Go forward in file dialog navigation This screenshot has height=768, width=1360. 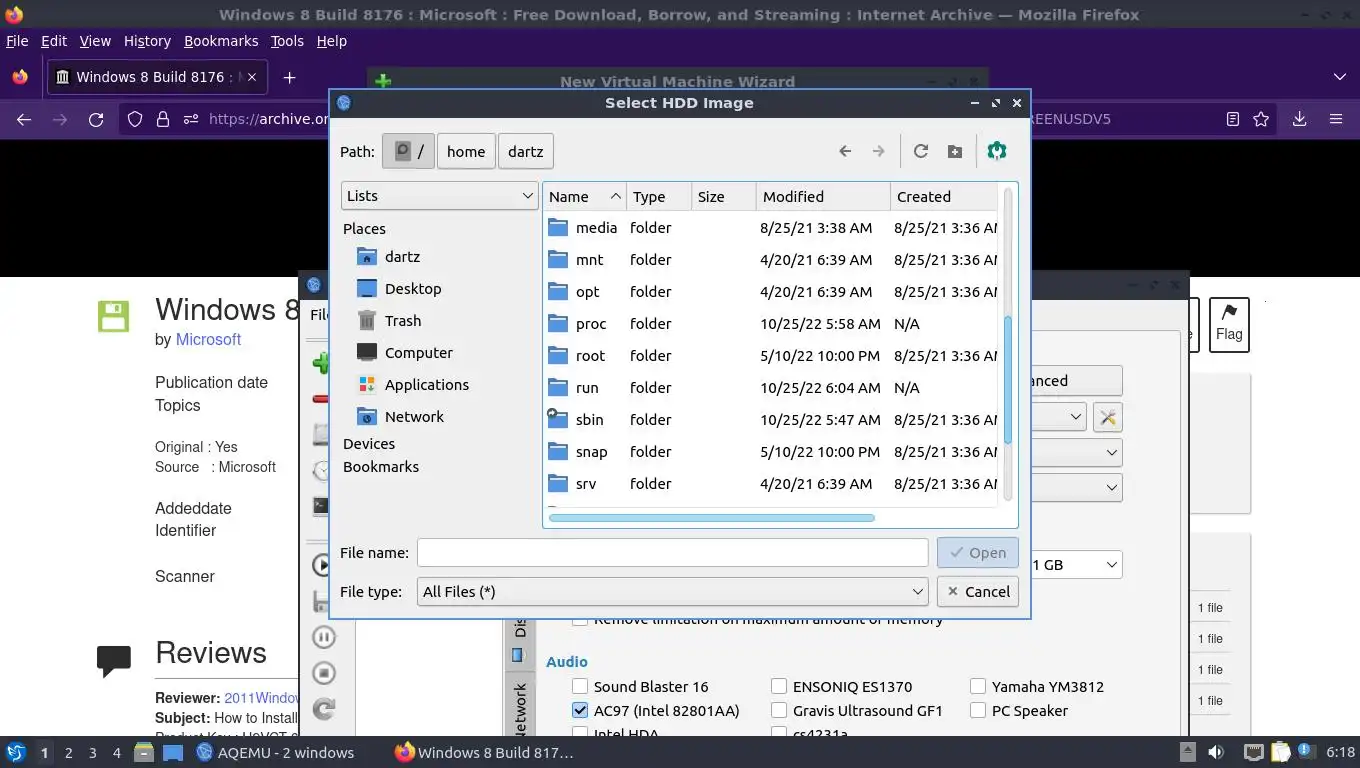point(878,151)
